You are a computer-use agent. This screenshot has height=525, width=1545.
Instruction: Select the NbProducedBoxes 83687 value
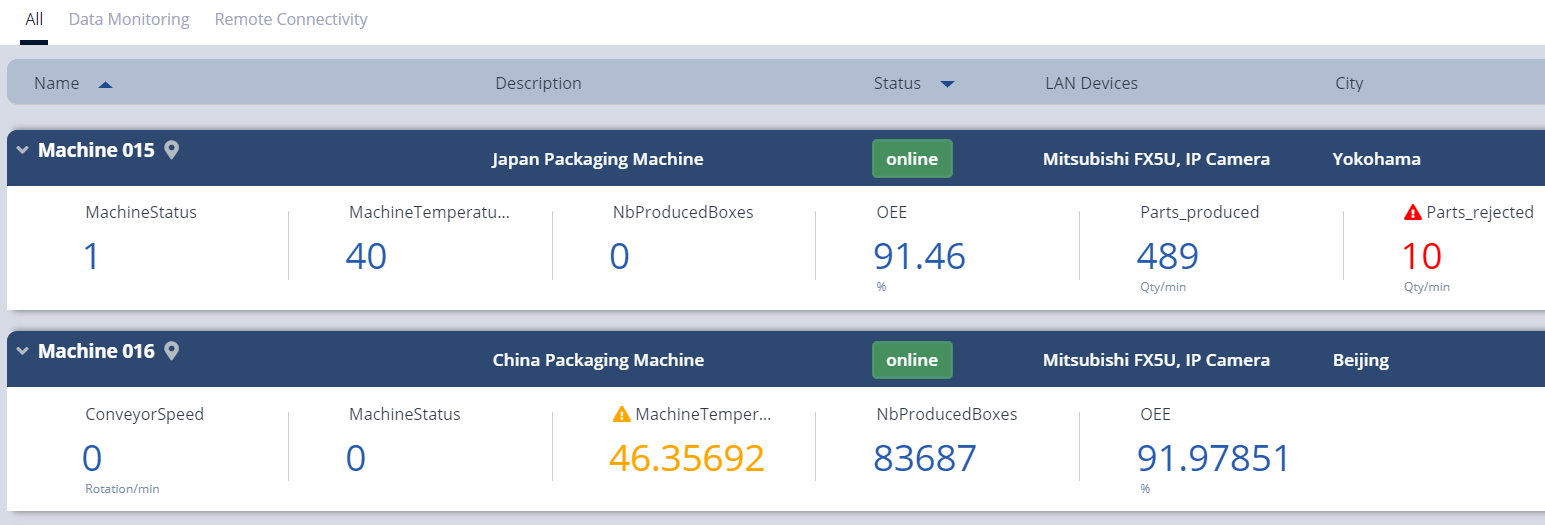pos(925,458)
